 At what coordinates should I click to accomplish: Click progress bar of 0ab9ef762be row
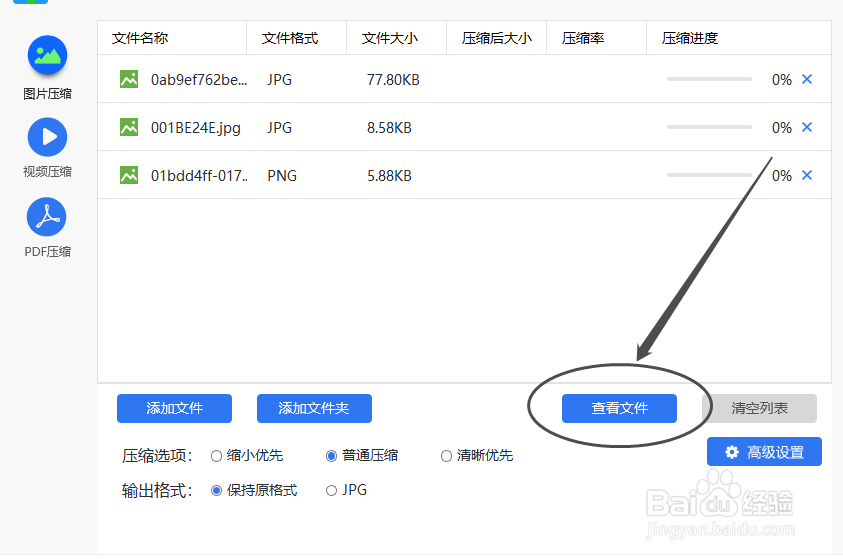tap(709, 79)
